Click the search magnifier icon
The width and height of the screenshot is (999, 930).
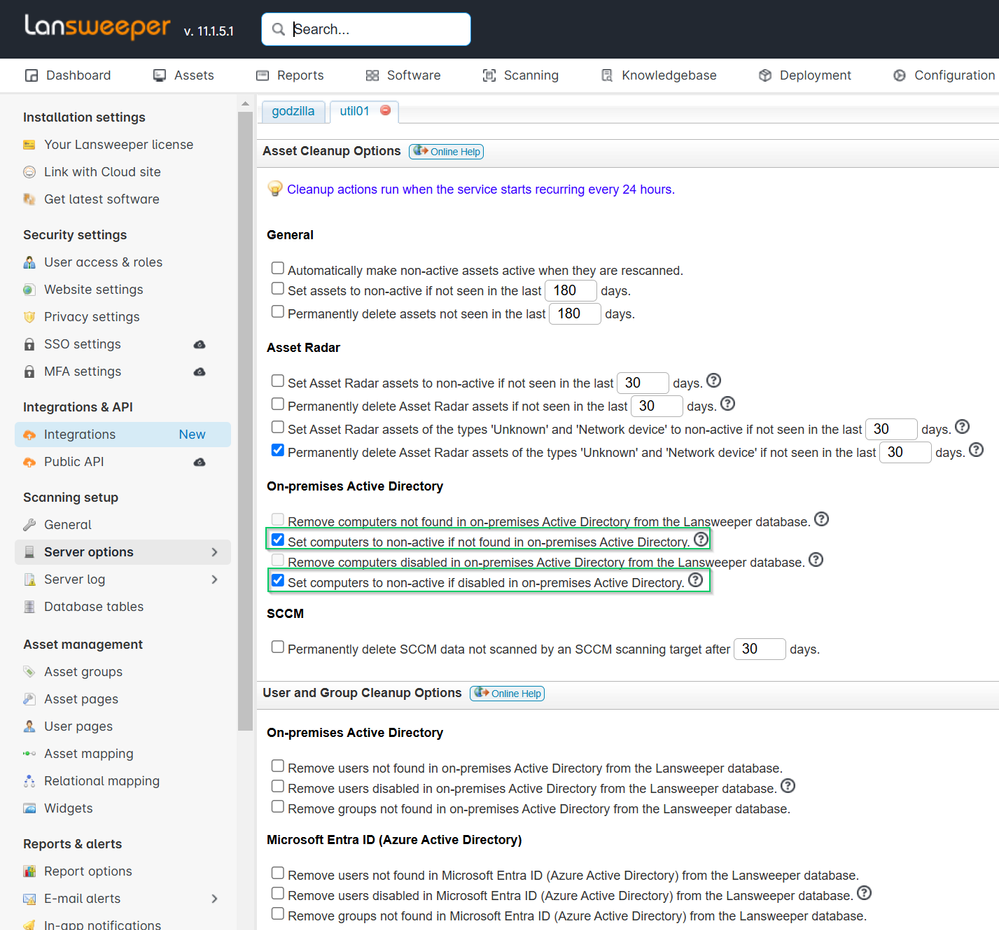[x=279, y=29]
